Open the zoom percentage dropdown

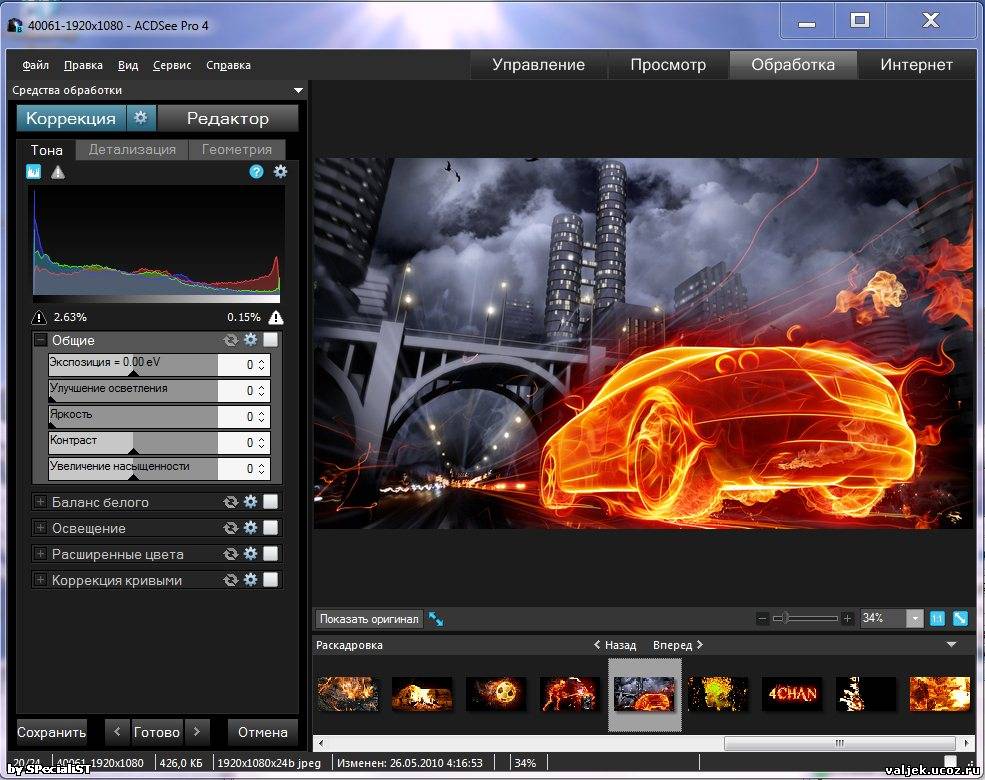[914, 619]
